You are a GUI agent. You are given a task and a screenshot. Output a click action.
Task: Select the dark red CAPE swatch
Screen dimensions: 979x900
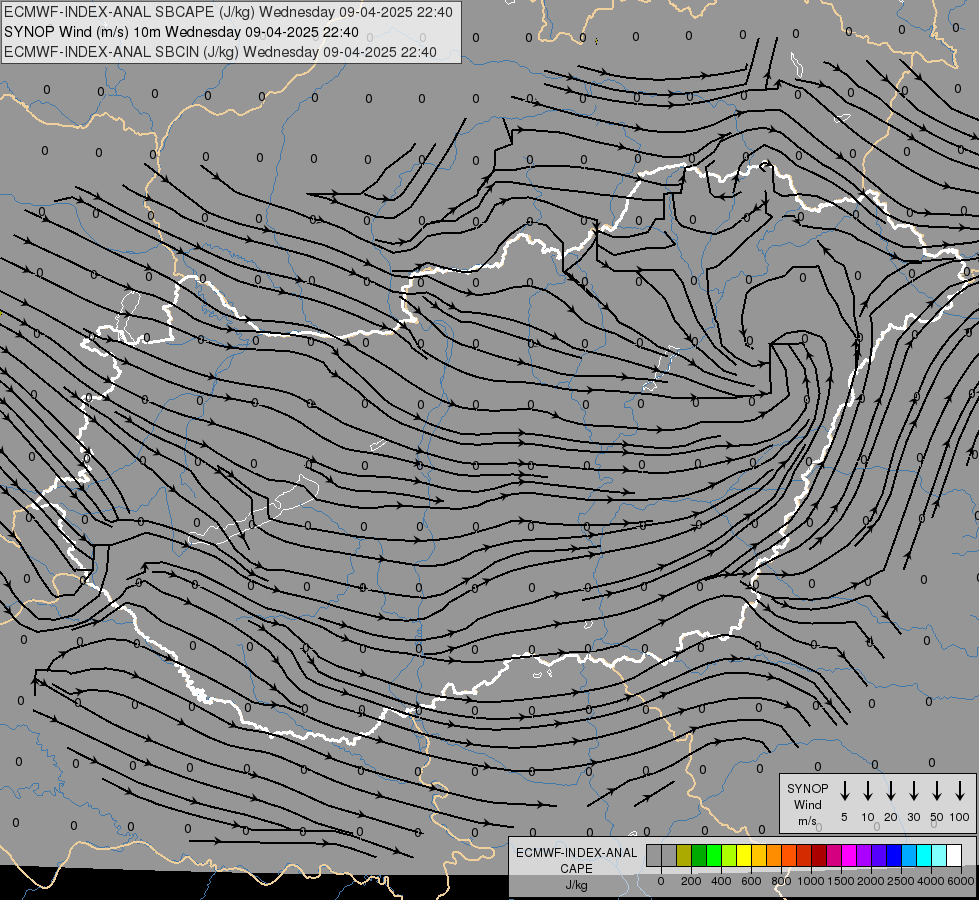pyautogui.click(x=819, y=855)
